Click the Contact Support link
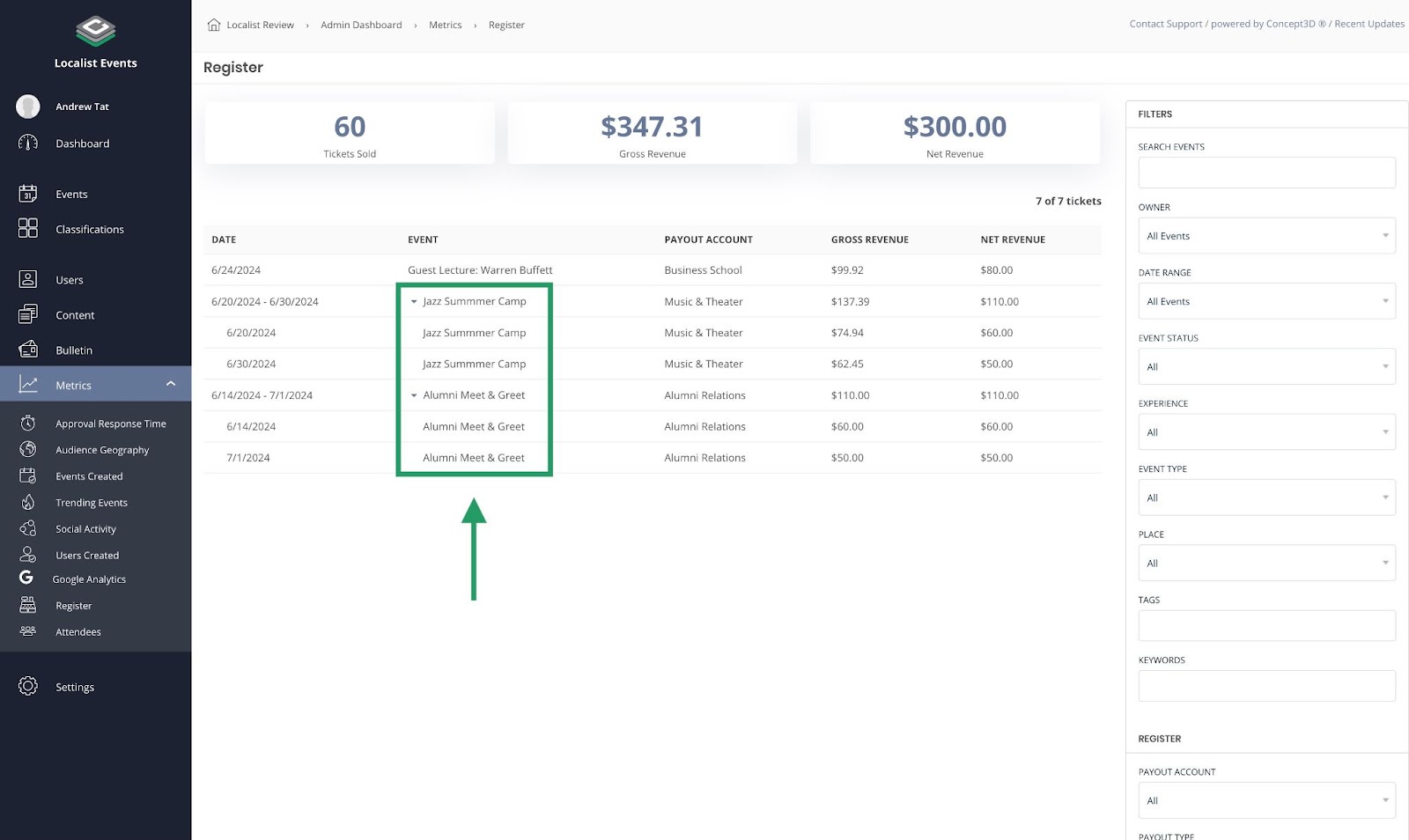The image size is (1409, 840). [1165, 24]
